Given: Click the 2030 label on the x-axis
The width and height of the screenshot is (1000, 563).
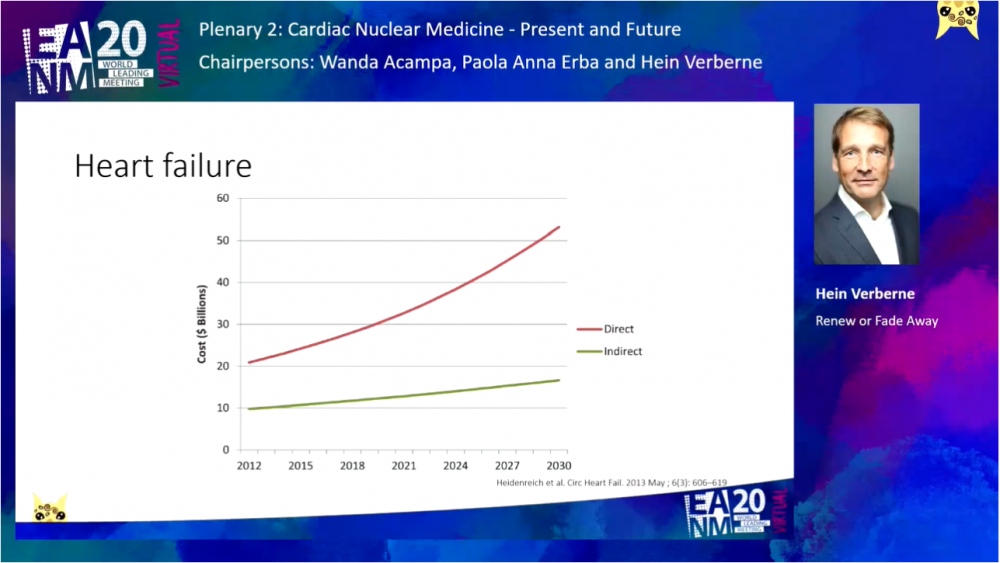Looking at the screenshot, I should tap(559, 466).
